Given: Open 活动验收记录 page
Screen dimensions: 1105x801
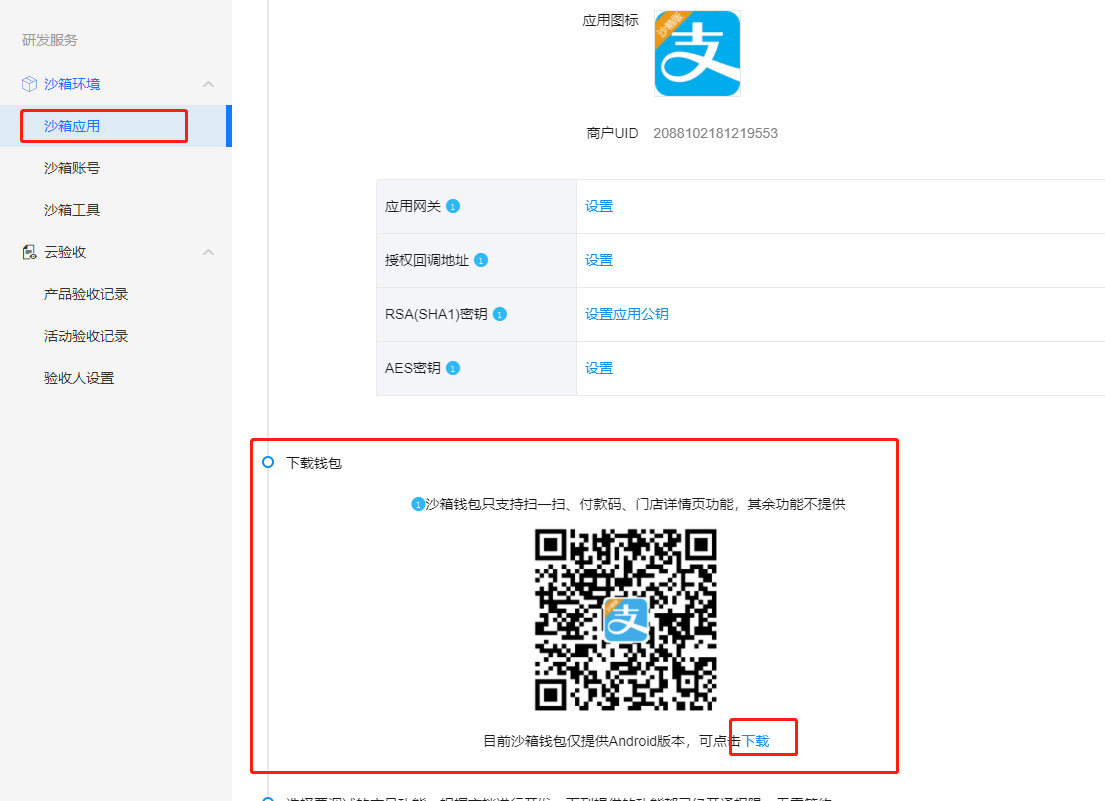Looking at the screenshot, I should pos(116,336).
